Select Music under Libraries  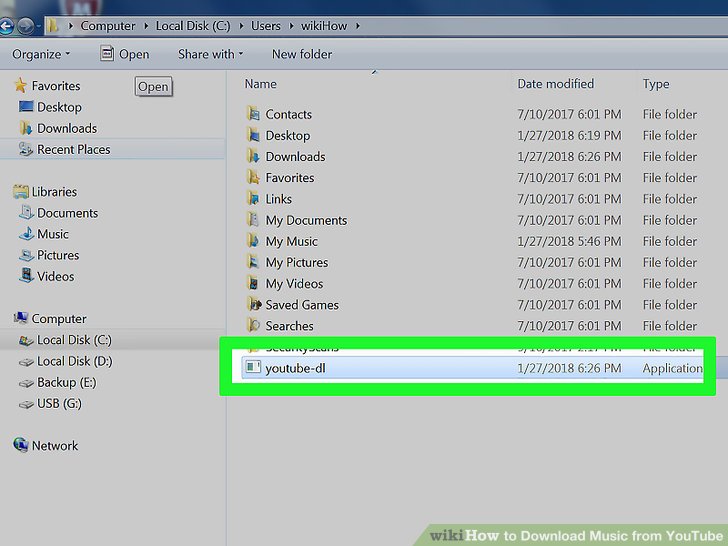tap(52, 234)
